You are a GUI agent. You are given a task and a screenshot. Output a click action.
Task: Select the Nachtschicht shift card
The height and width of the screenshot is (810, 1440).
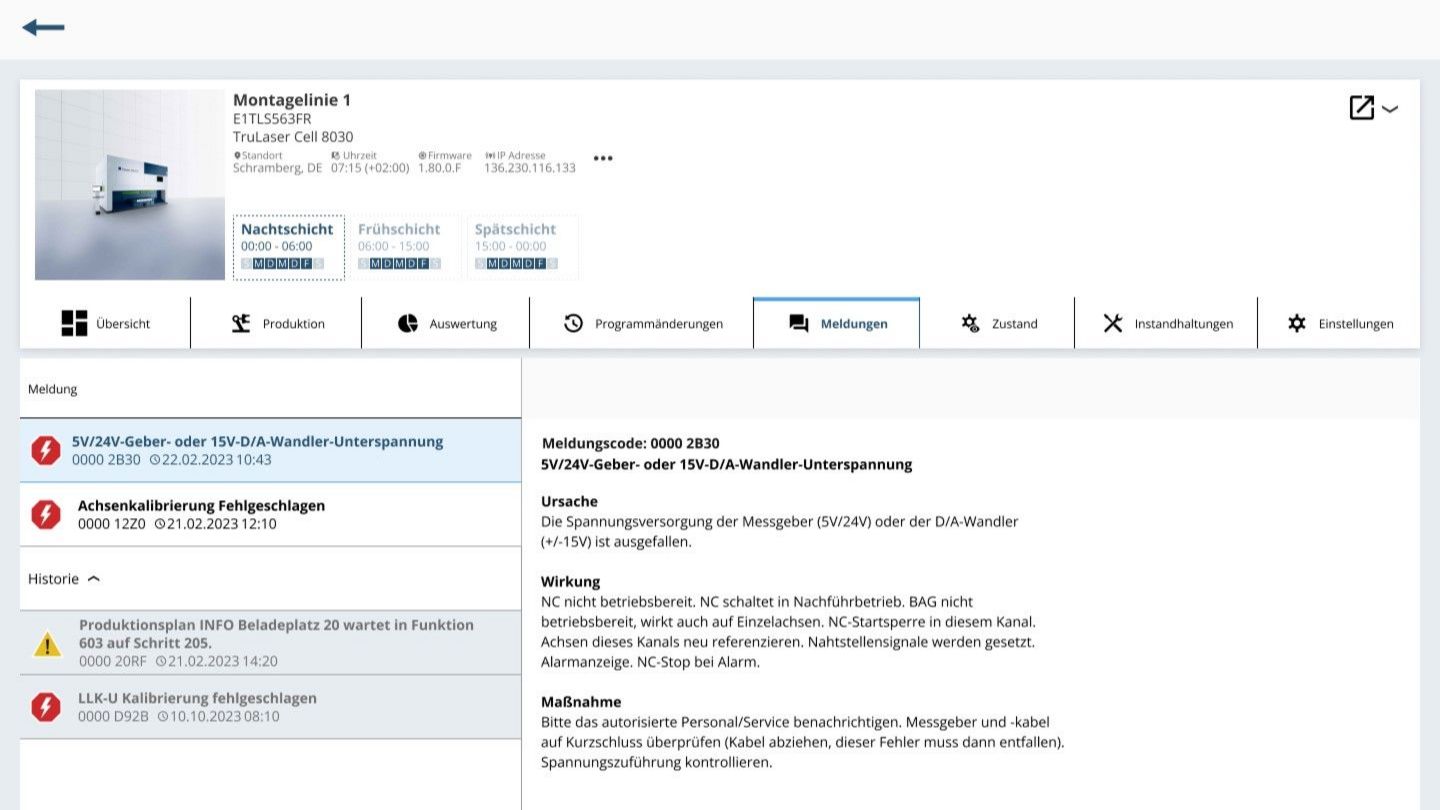point(288,247)
